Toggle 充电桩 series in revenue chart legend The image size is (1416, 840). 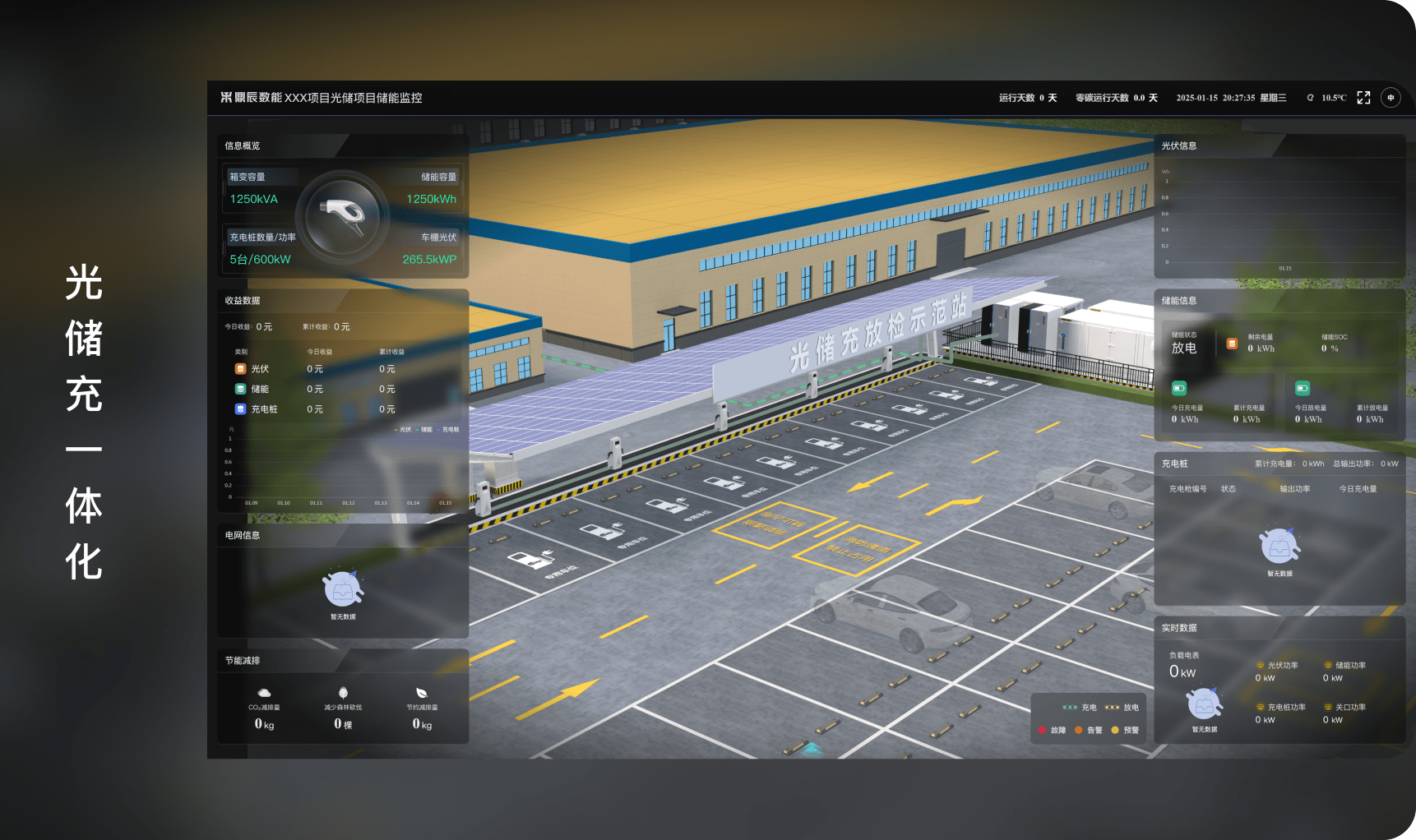point(449,429)
